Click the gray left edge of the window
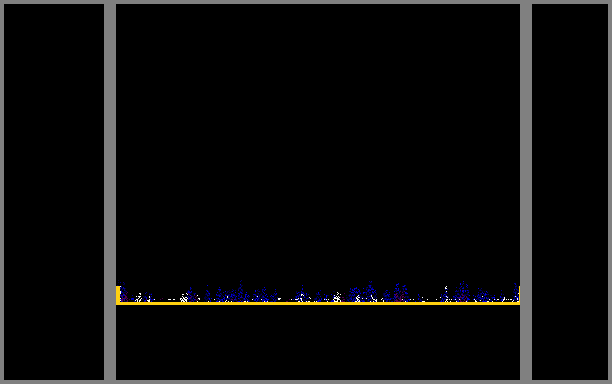 [x=2, y=192]
